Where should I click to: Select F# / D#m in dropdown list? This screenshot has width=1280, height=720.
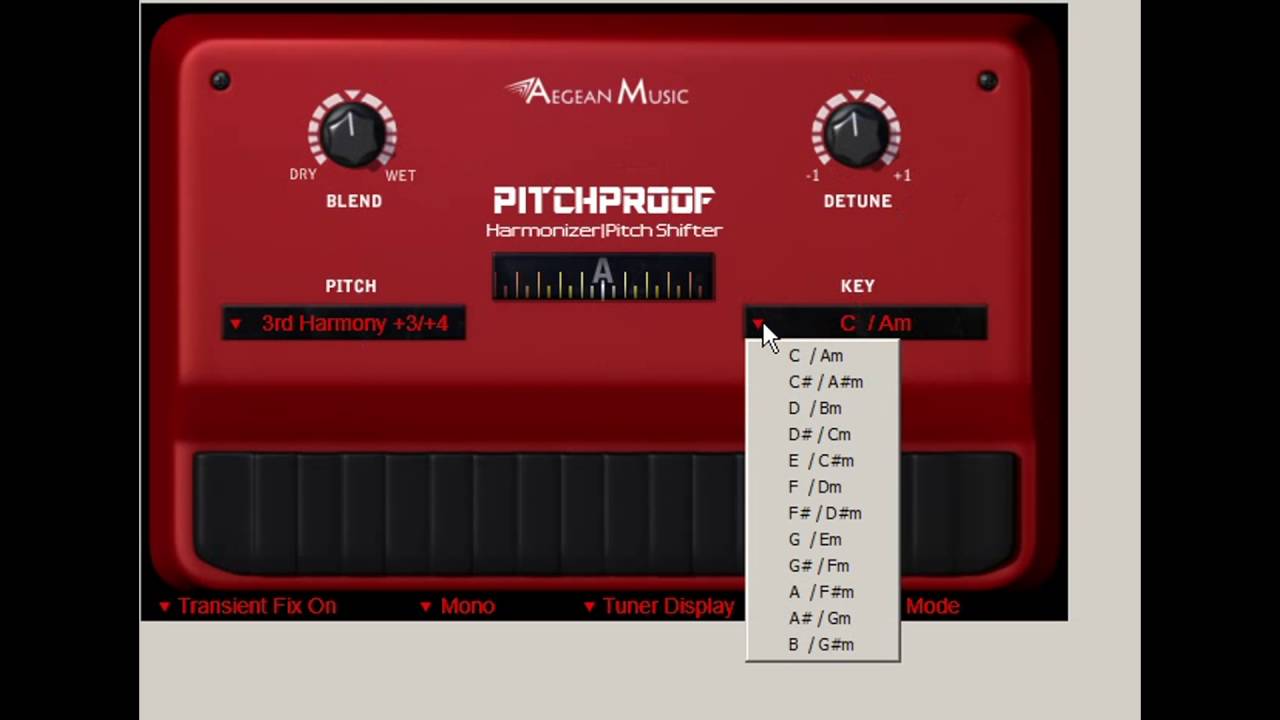pos(823,513)
